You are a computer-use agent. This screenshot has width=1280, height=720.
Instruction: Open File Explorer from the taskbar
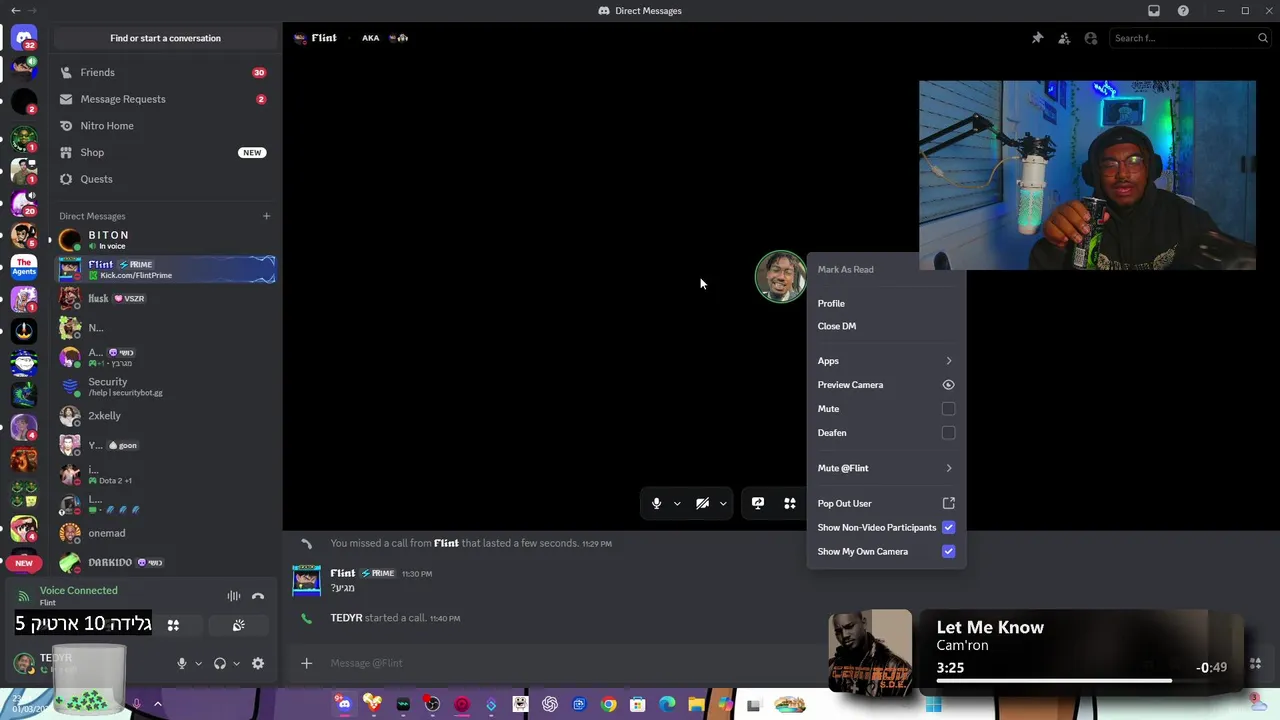[696, 705]
